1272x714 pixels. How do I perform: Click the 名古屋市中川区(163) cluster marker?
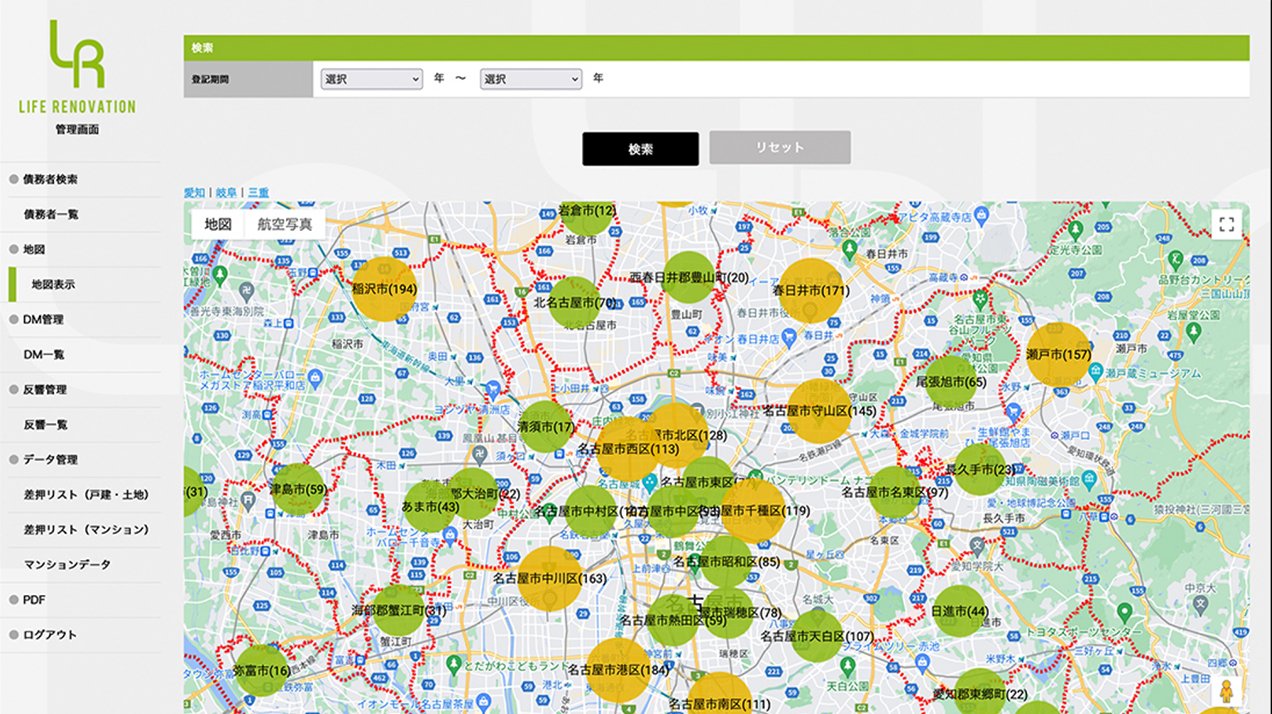(x=550, y=578)
